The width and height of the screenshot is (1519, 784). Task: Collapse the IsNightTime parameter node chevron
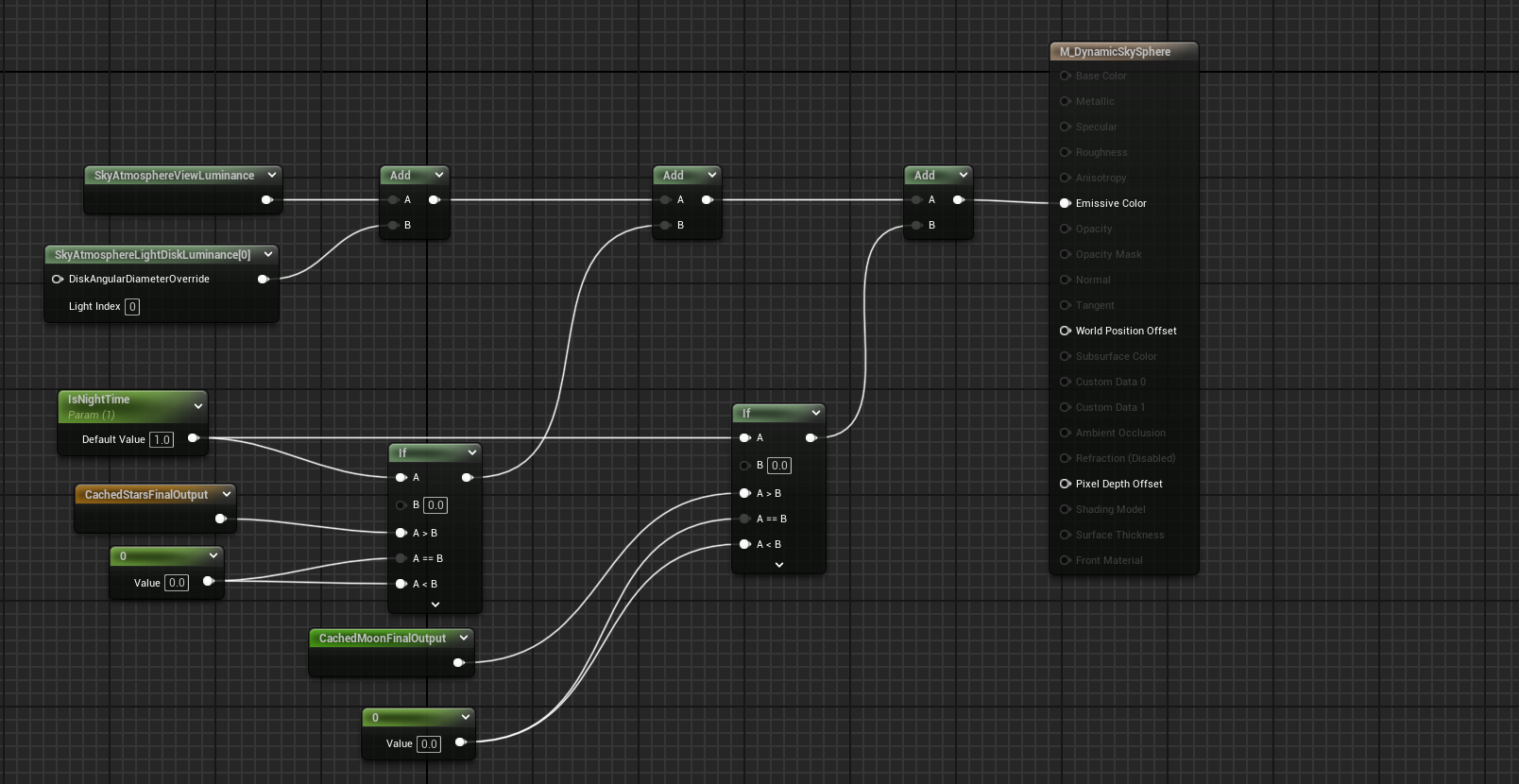198,406
